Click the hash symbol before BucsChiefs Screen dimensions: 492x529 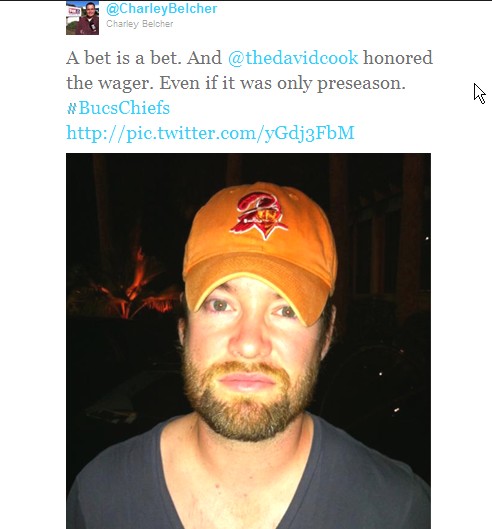click(72, 108)
